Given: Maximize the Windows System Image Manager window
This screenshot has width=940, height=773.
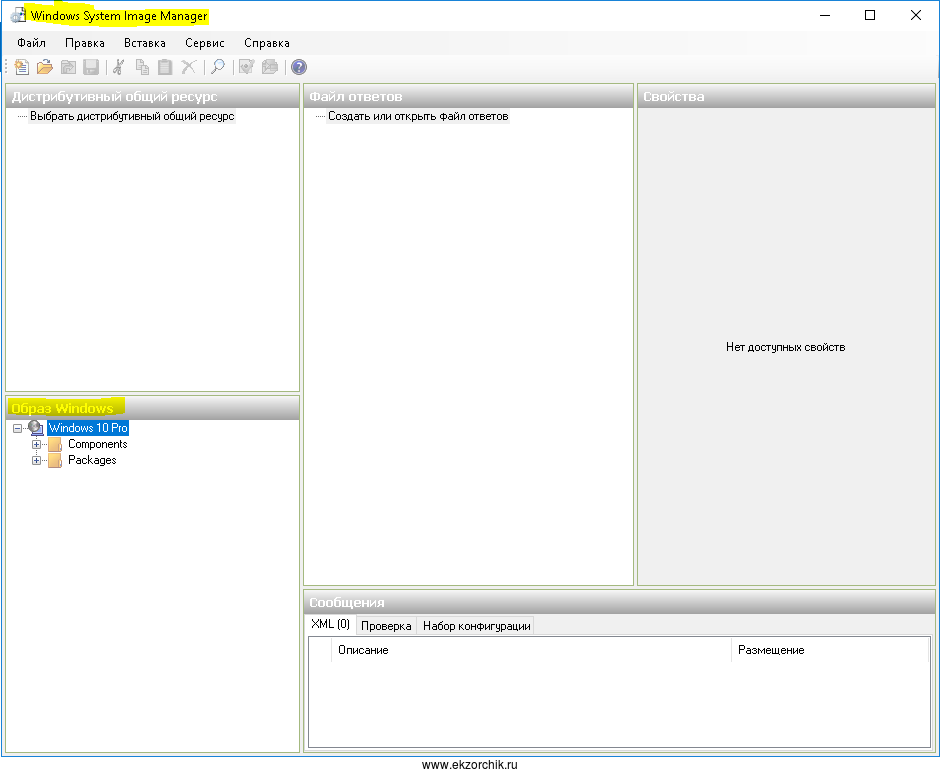Looking at the screenshot, I should tap(870, 16).
